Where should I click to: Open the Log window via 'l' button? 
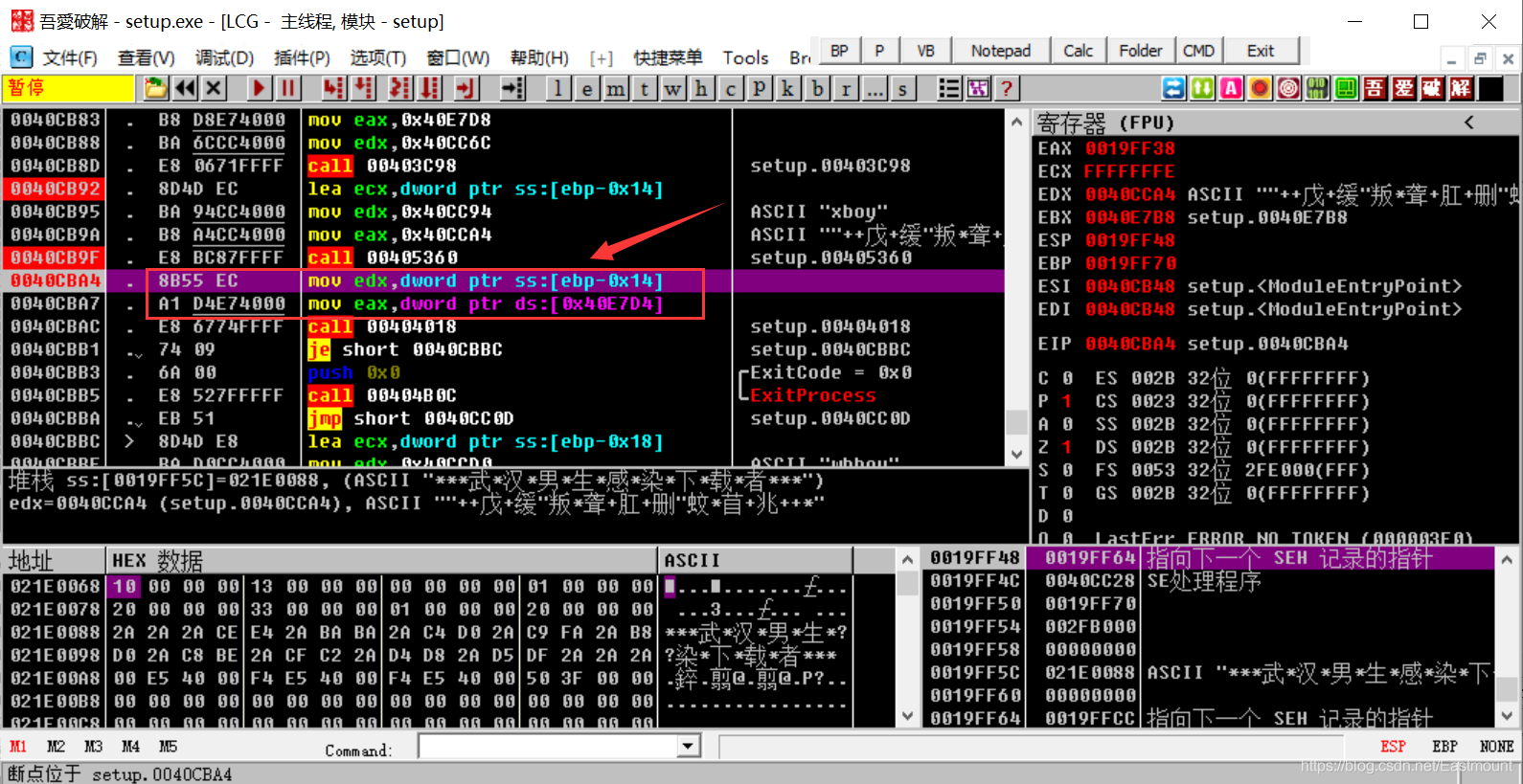[x=558, y=89]
